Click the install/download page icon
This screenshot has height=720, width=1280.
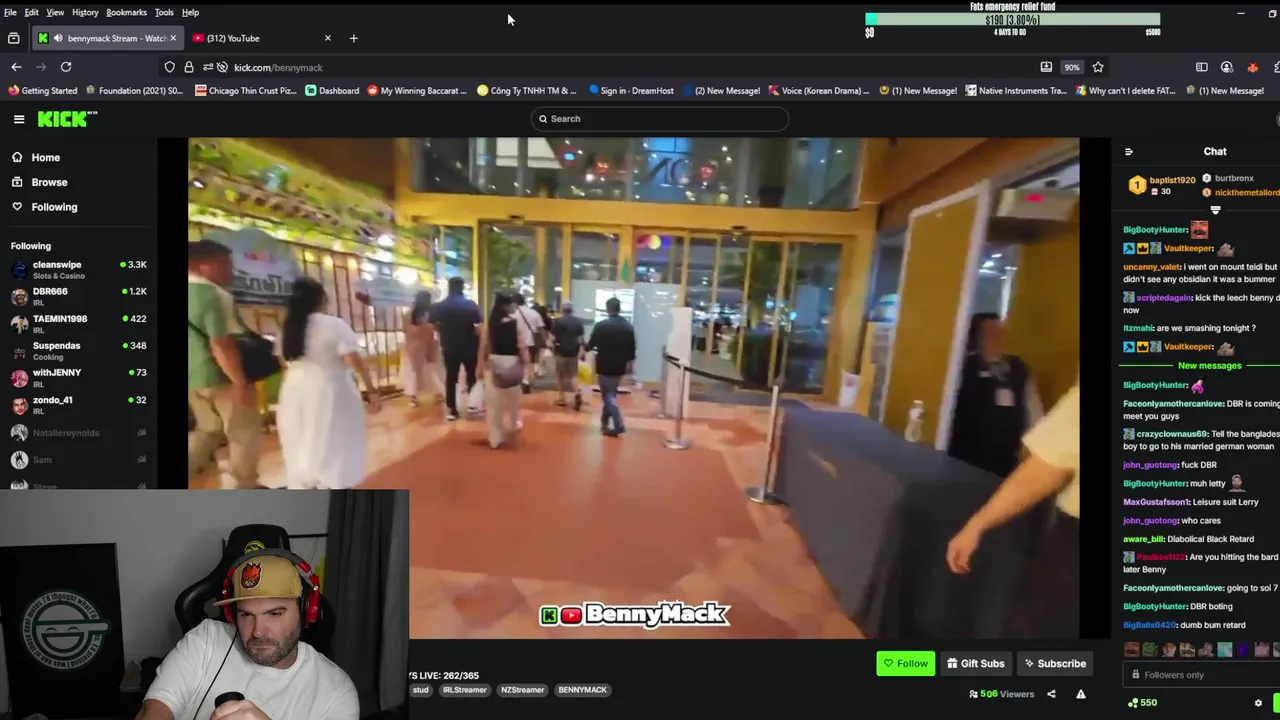coord(1046,67)
